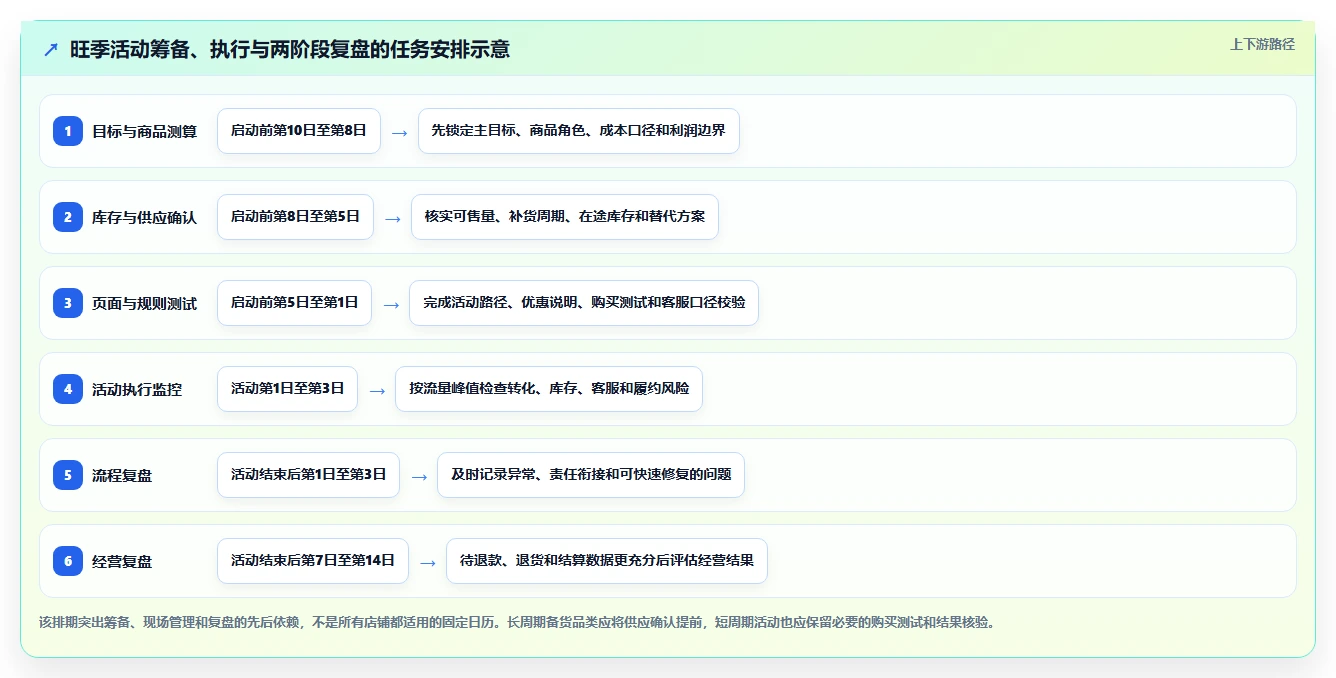Click the footnote text starting 该排期突出筹备
The width and height of the screenshot is (1336, 678).
pyautogui.click(x=518, y=622)
